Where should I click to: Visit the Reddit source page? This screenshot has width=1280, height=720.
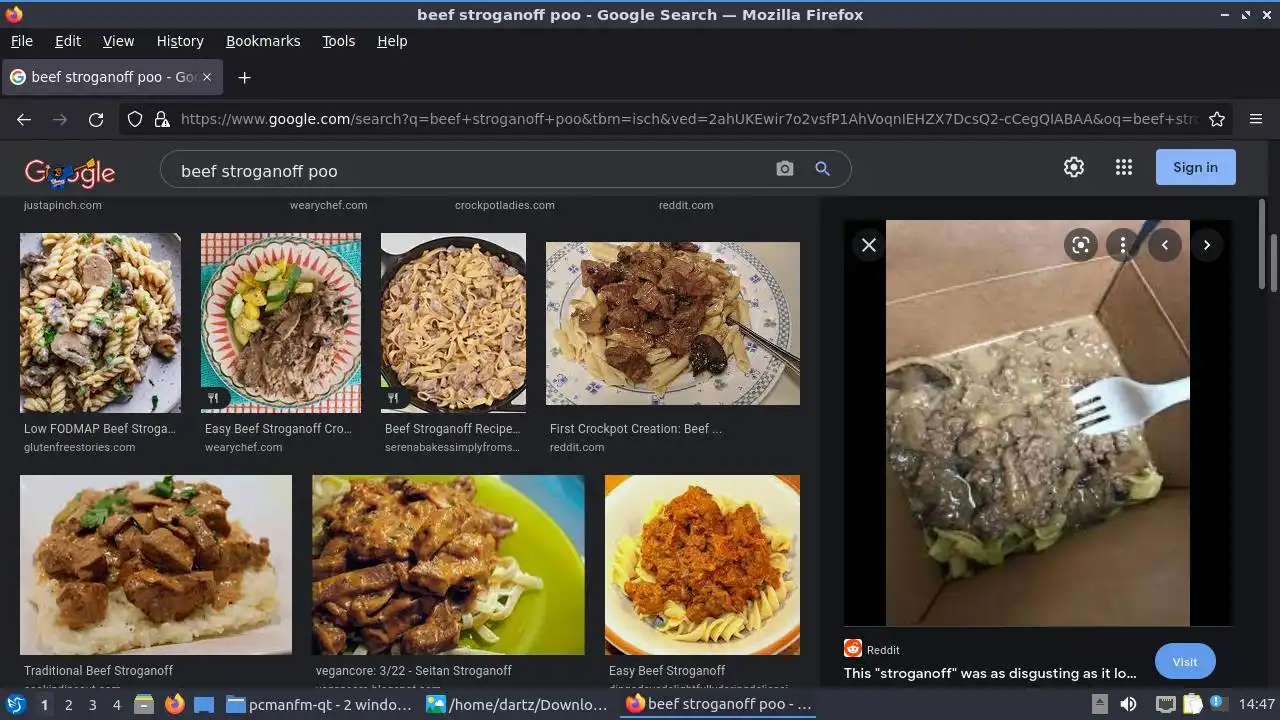1185,662
